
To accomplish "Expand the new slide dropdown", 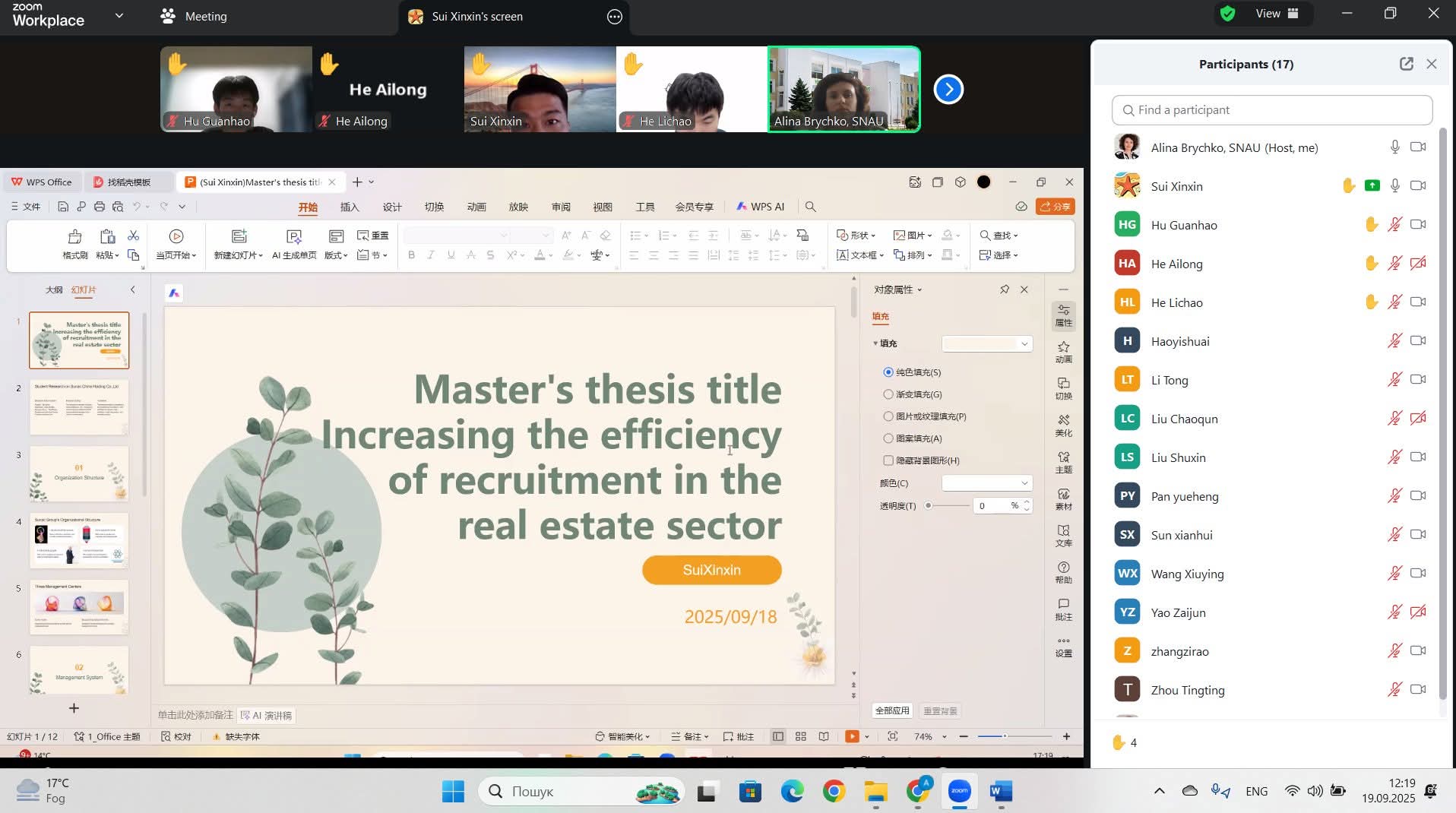I will coord(238,255).
